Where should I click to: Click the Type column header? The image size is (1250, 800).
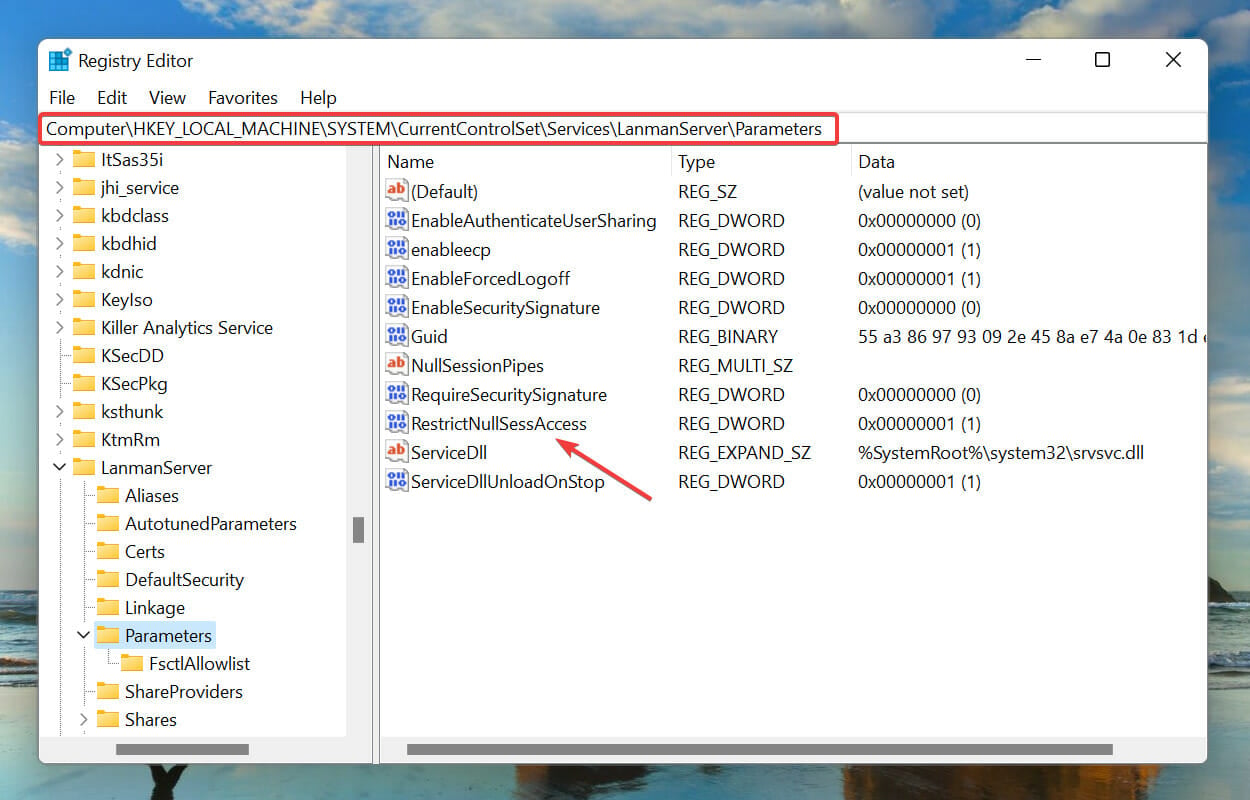pyautogui.click(x=761, y=161)
